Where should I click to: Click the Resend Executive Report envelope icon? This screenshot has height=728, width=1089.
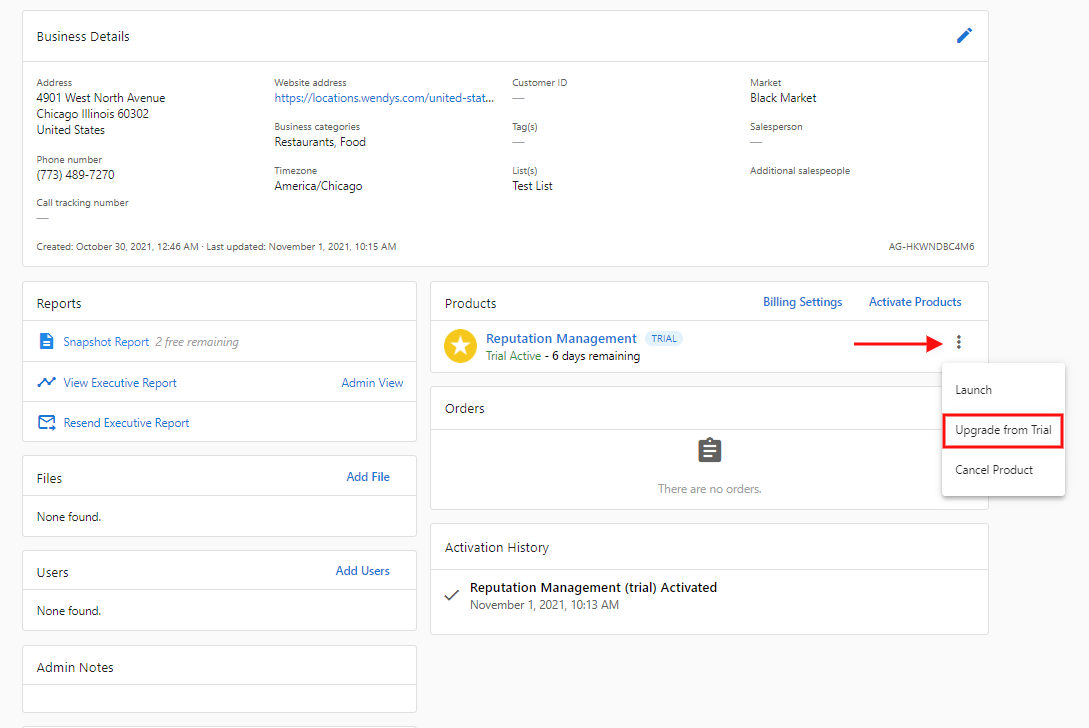coord(47,422)
